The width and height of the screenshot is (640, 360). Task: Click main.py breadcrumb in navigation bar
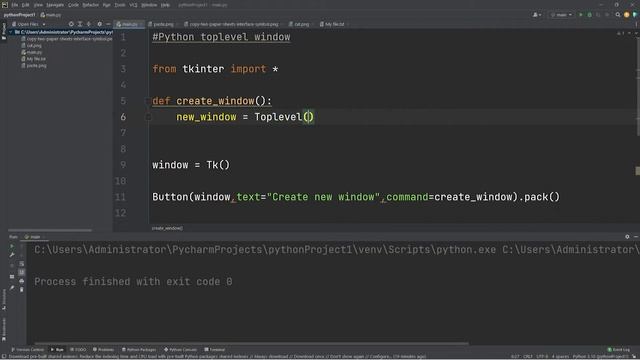(51, 15)
